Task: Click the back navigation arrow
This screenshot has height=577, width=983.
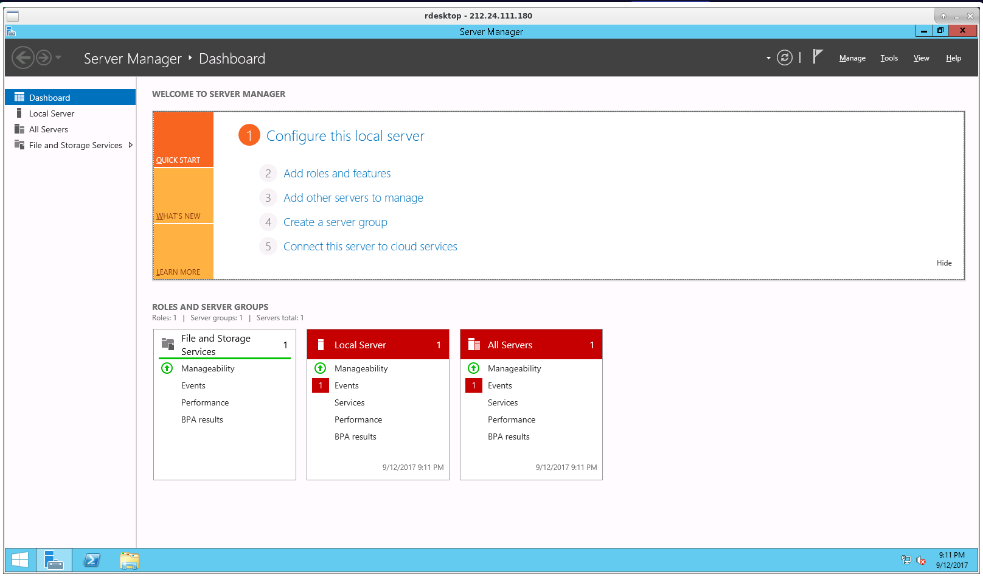Action: tap(23, 58)
